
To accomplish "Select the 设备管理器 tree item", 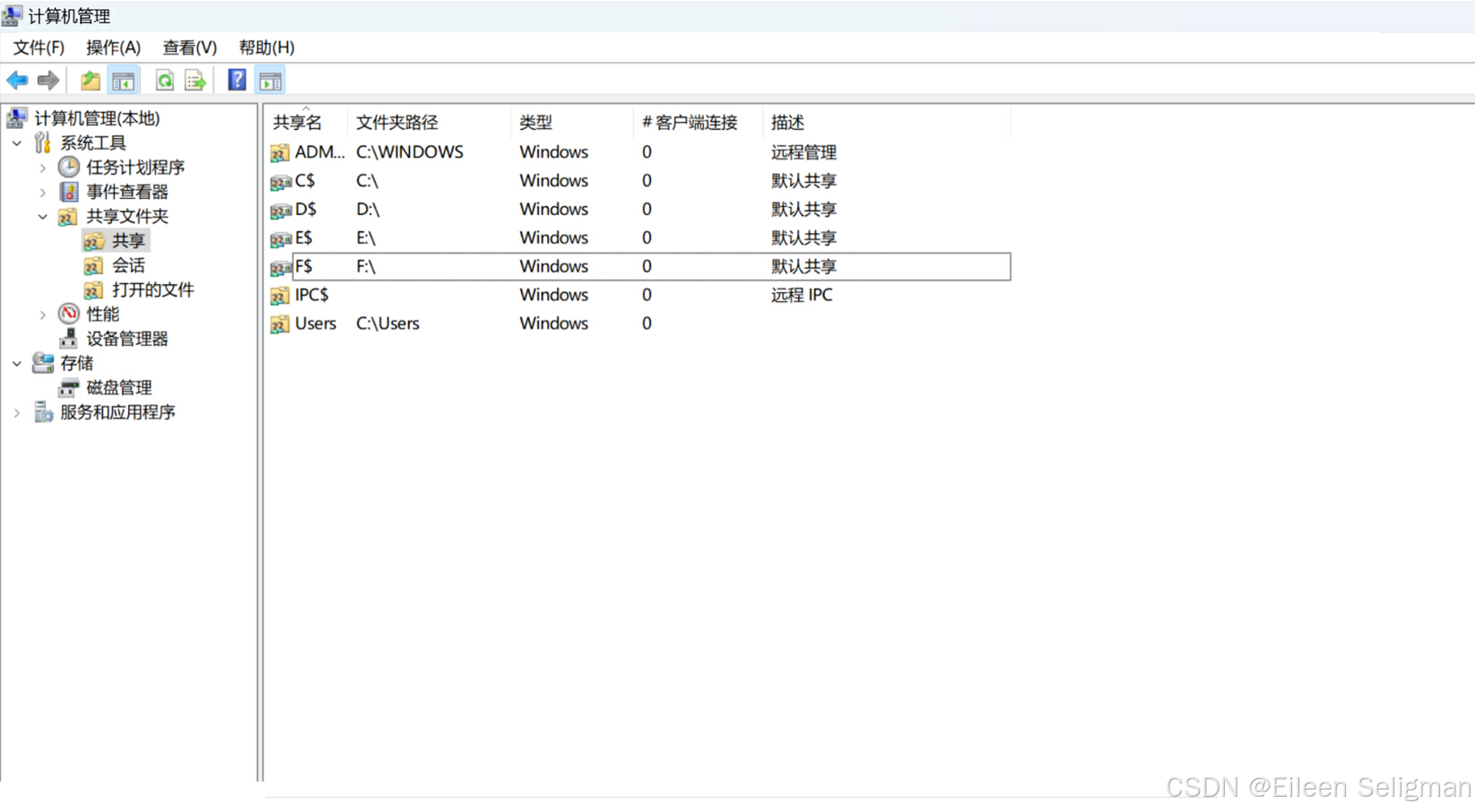I will point(126,338).
